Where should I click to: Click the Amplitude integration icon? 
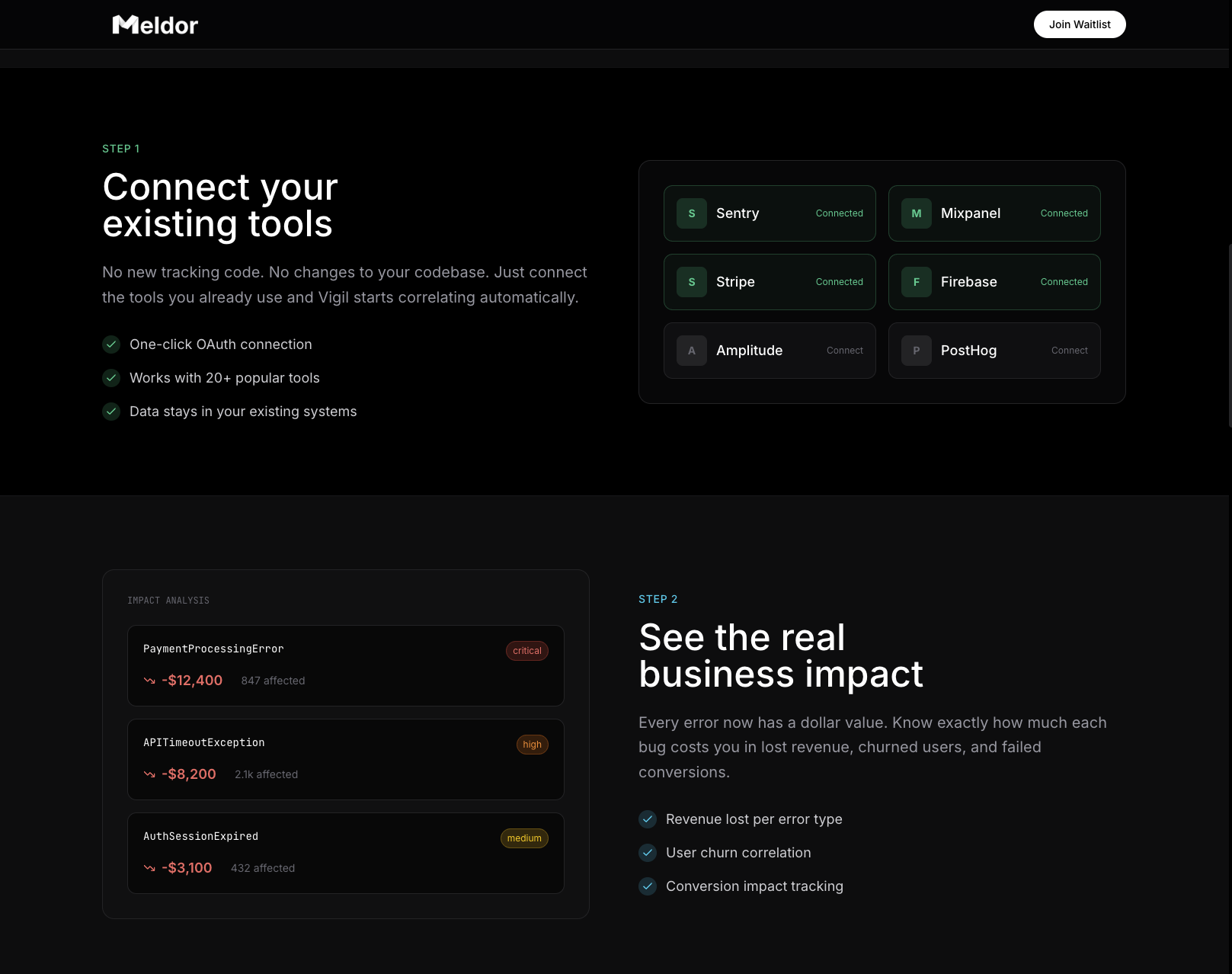click(x=691, y=351)
